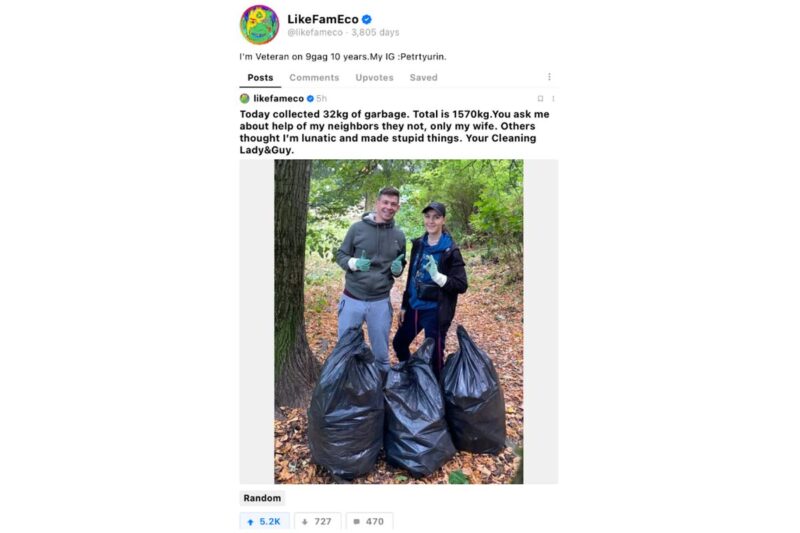Viewport: 800px width, 533px height.
Task: Open the 470 comments button
Action: tap(369, 521)
